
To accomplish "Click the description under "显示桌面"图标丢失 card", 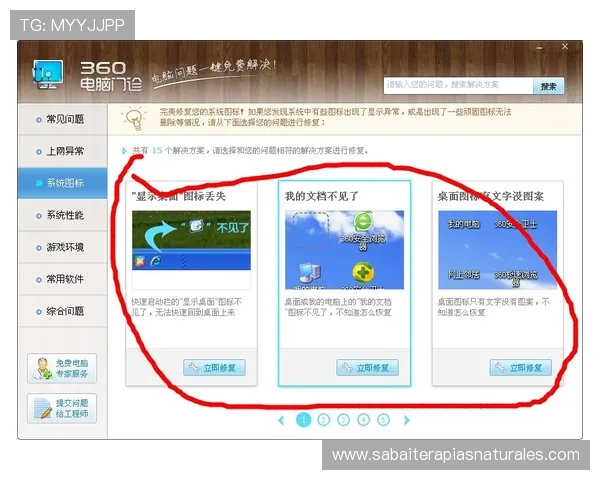I will [x=187, y=307].
